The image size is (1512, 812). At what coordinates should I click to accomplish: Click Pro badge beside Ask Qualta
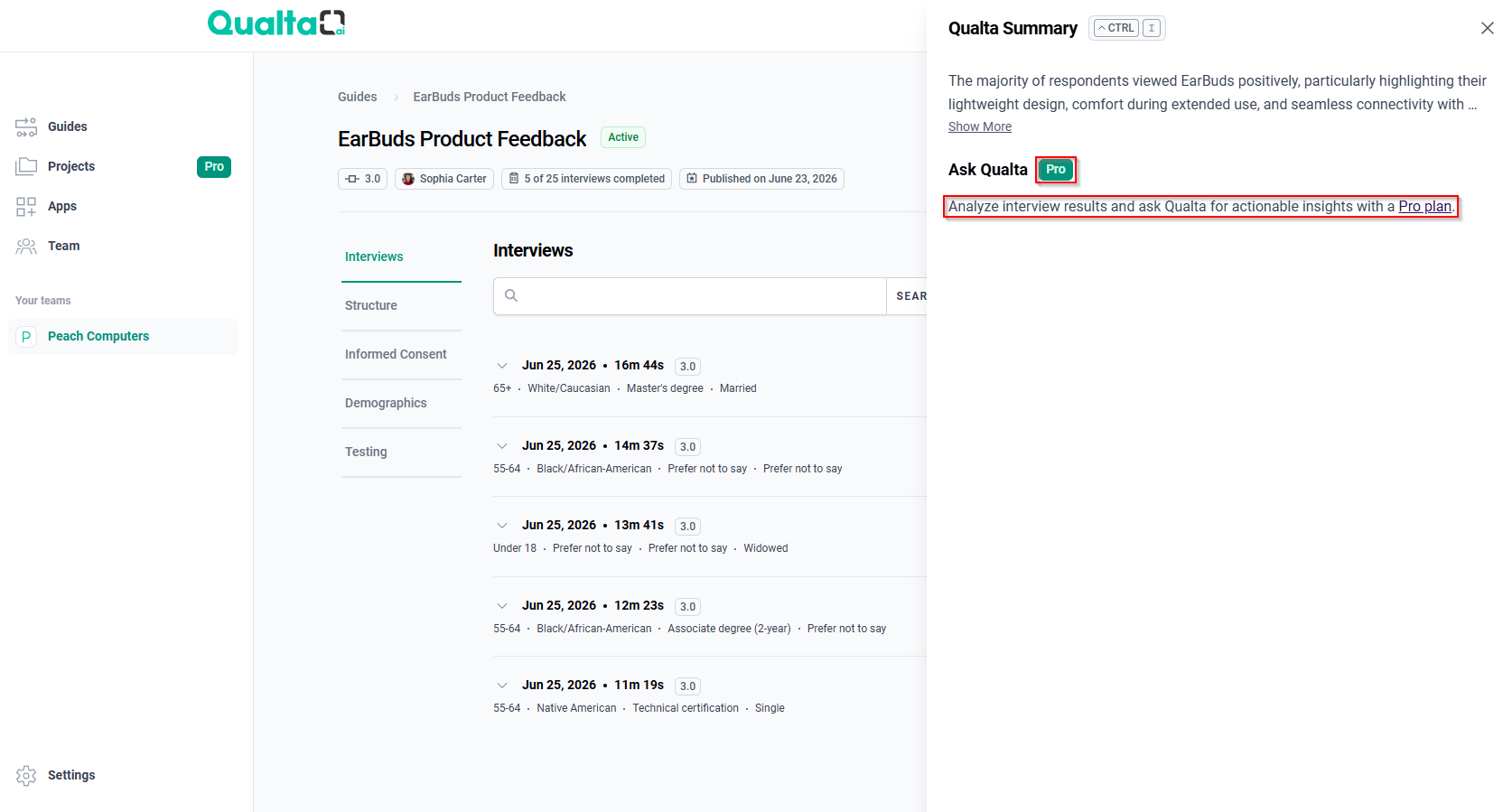click(x=1056, y=170)
